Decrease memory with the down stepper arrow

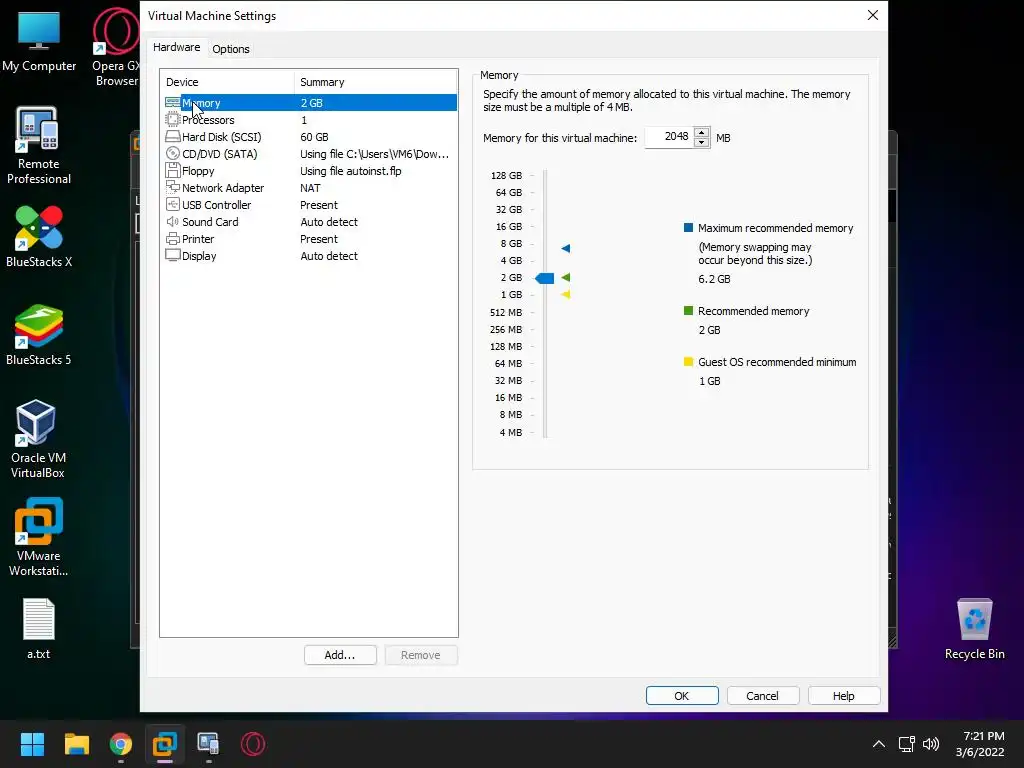[701, 142]
